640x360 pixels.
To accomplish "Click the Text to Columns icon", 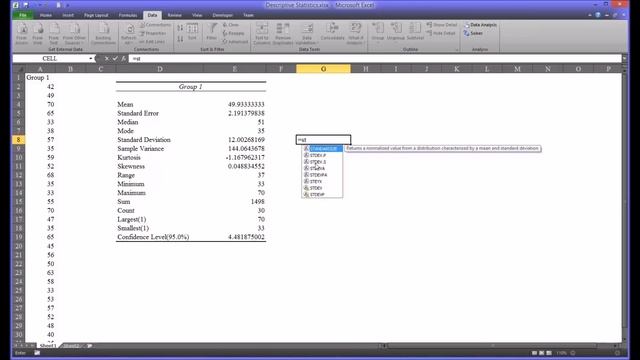I will tap(262, 34).
